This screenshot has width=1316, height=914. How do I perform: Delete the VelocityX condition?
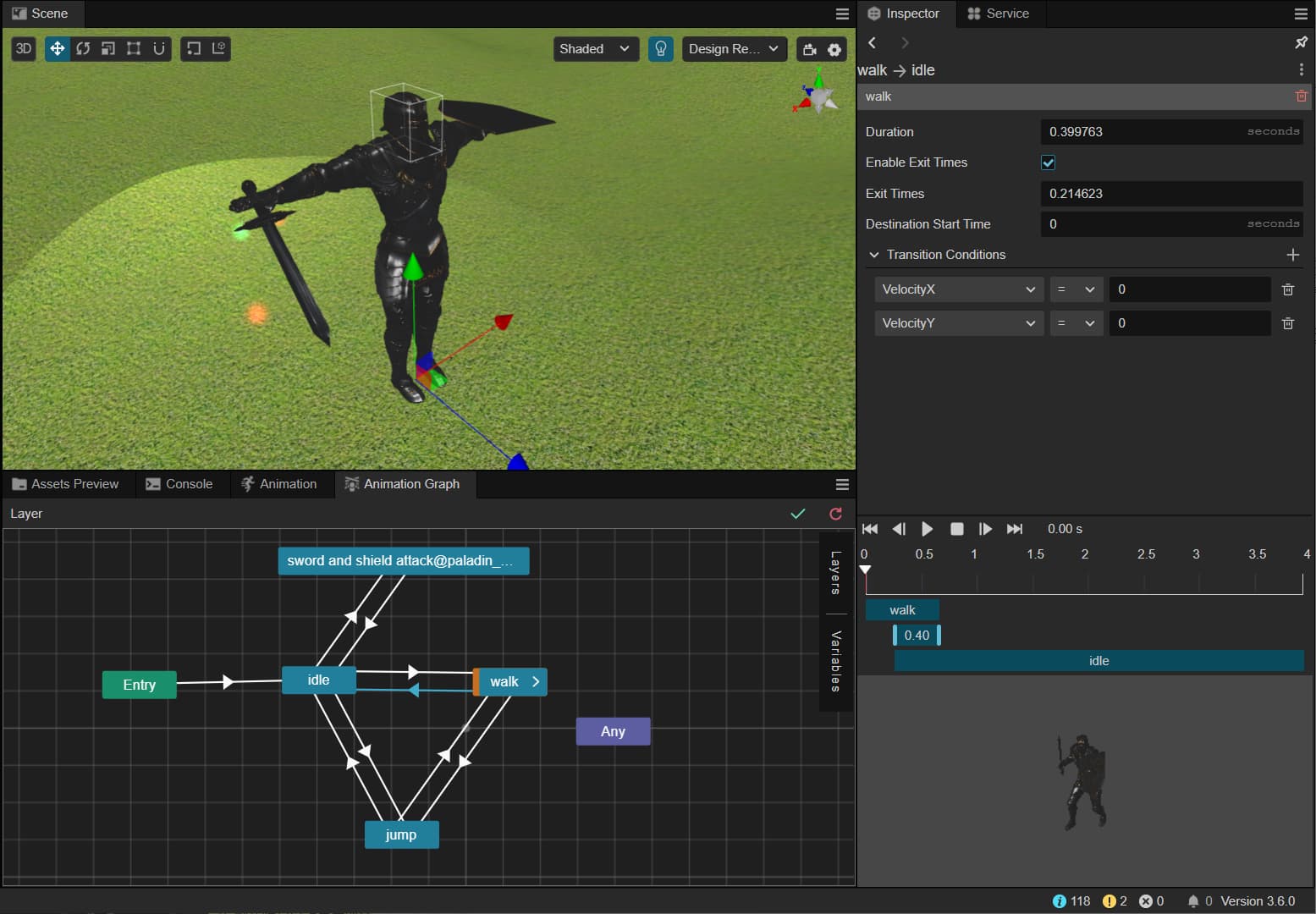click(x=1288, y=289)
